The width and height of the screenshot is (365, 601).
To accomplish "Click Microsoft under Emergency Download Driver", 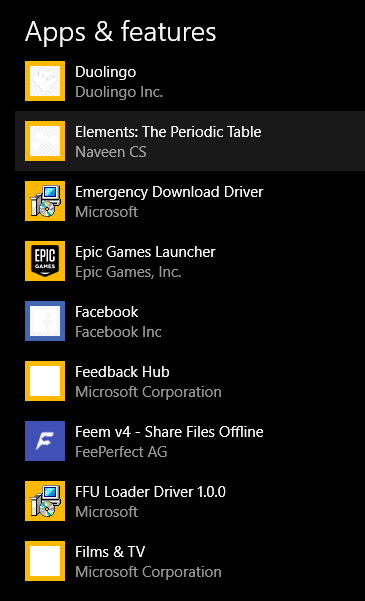I will click(107, 212).
